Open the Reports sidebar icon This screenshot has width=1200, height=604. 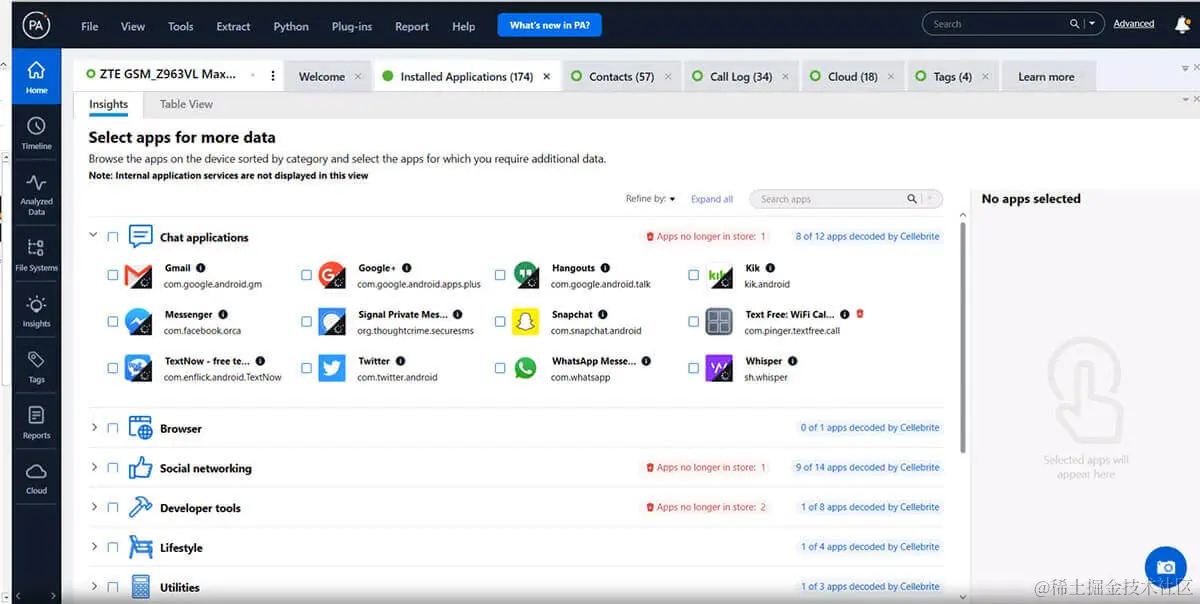click(36, 422)
